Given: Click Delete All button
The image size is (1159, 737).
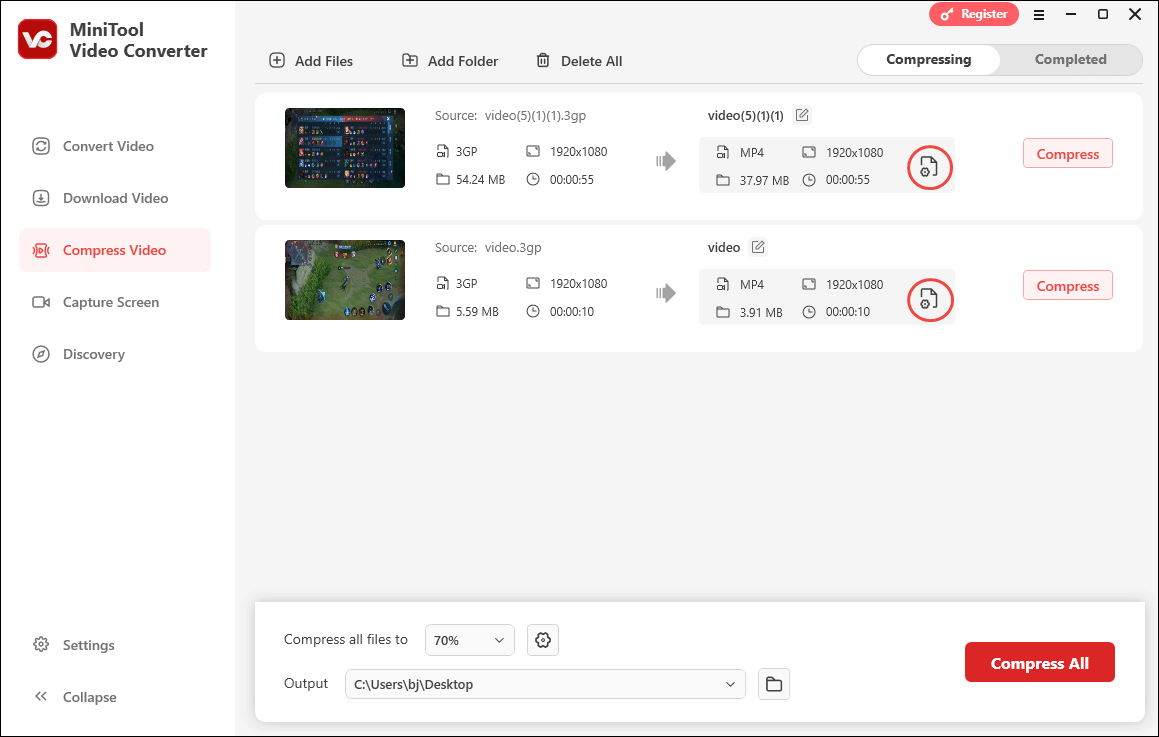Looking at the screenshot, I should pos(579,61).
